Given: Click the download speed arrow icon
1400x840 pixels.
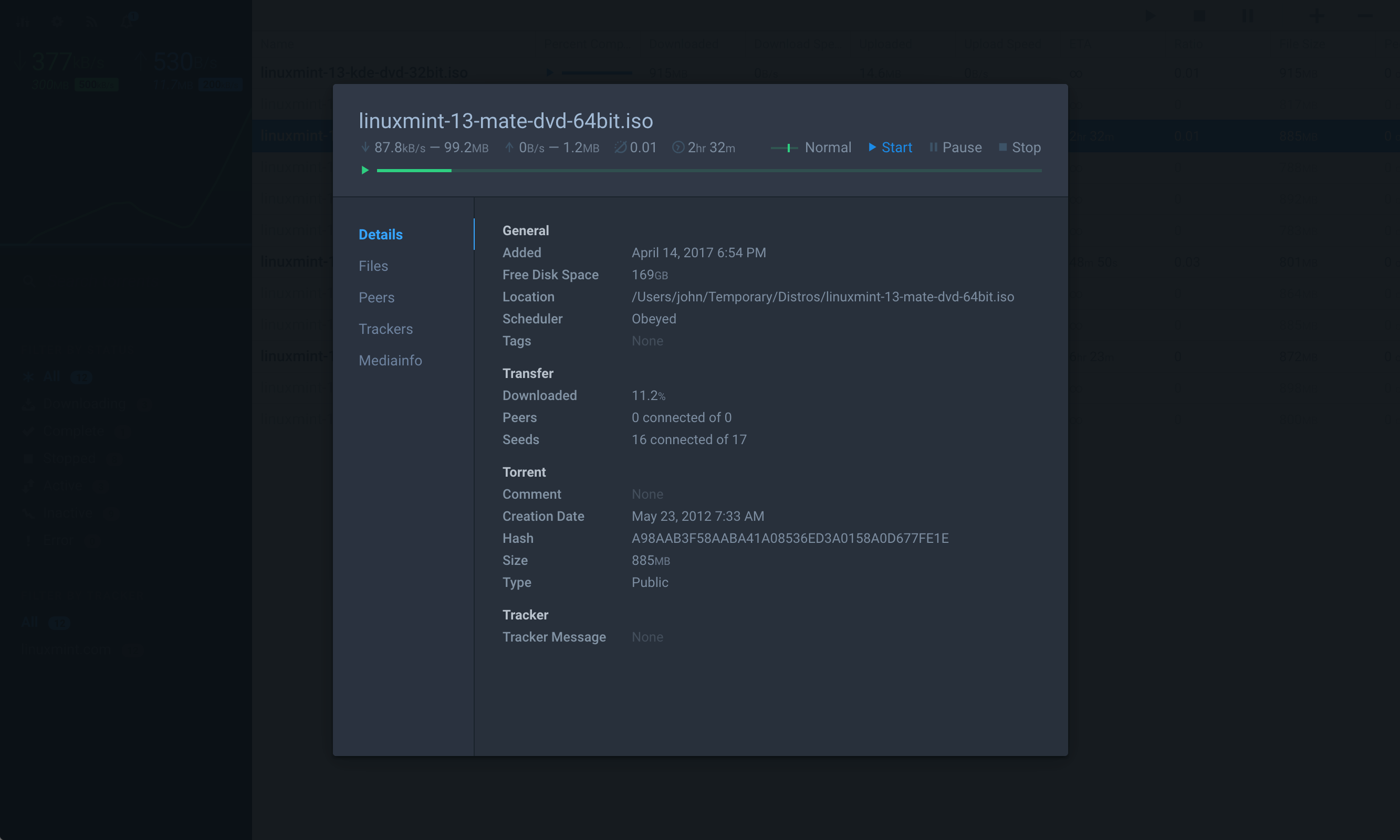Looking at the screenshot, I should [x=365, y=147].
